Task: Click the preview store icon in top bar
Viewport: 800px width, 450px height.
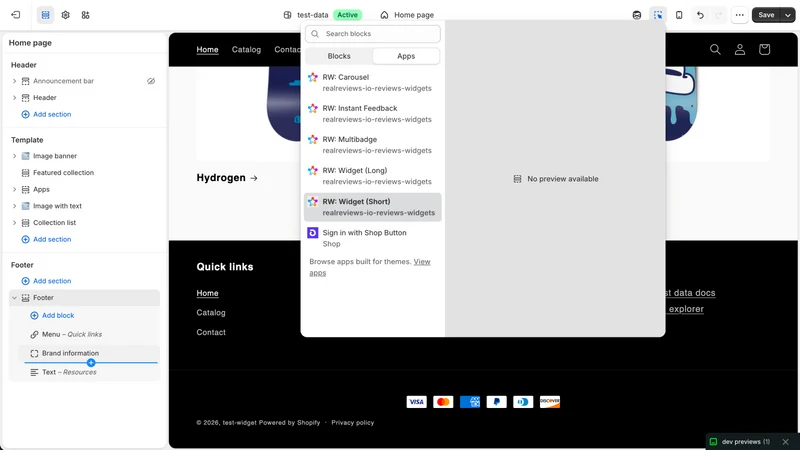Action: [636, 15]
